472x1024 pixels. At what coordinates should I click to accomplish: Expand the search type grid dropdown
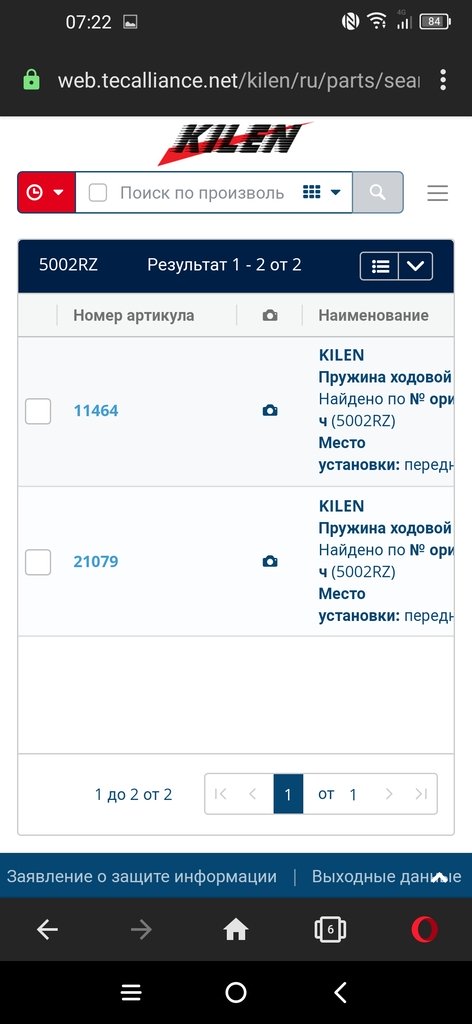pyautogui.click(x=322, y=192)
